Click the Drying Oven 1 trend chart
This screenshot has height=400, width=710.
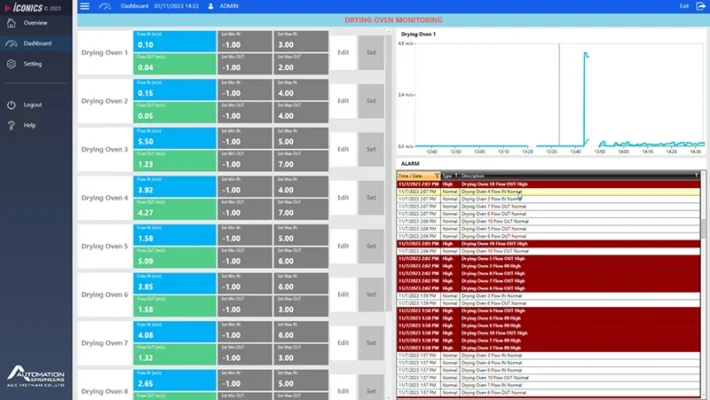pos(550,95)
